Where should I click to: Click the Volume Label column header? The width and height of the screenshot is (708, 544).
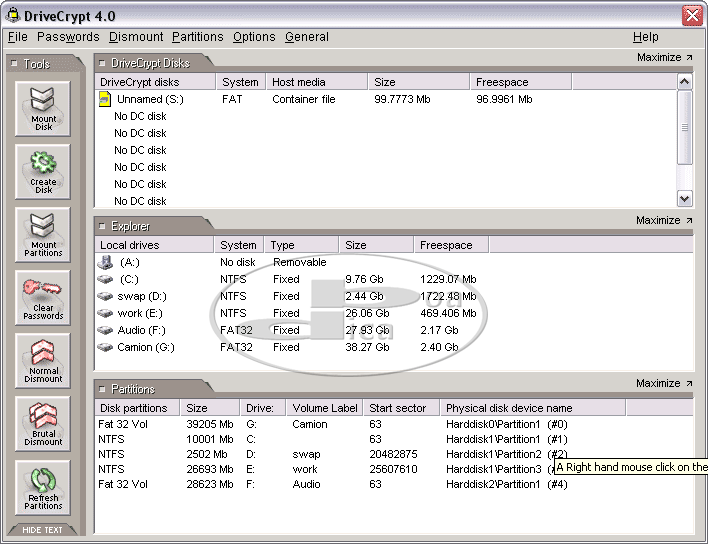pyautogui.click(x=323, y=408)
